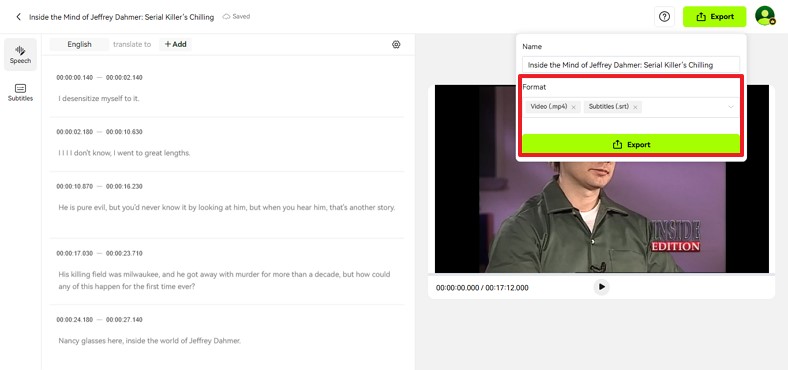Viewport: 788px width, 370px height.
Task: Click start timestamp 00:00:00.140
Action: click(75, 77)
